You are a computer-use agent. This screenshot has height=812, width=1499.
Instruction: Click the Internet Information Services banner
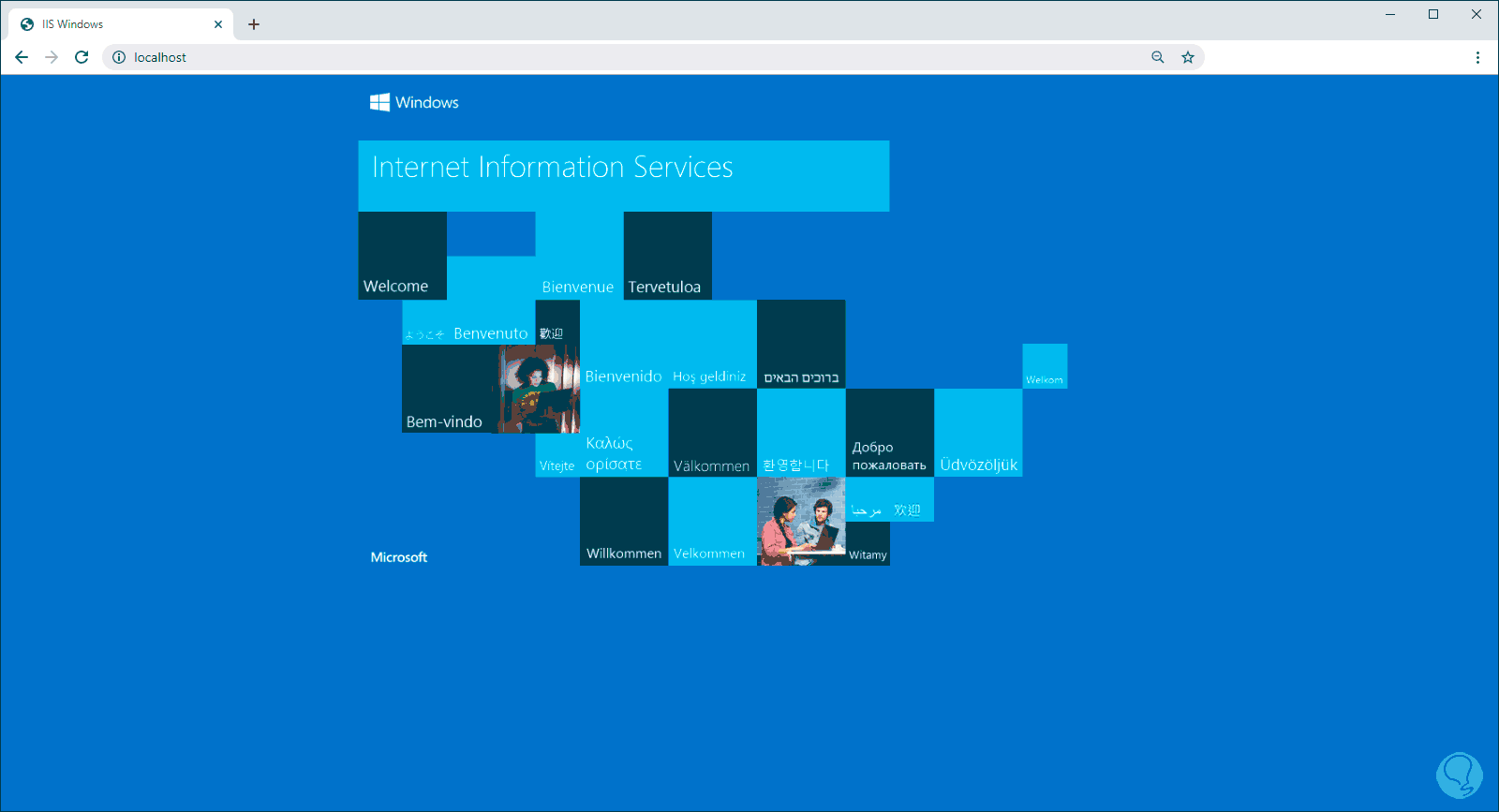point(624,176)
